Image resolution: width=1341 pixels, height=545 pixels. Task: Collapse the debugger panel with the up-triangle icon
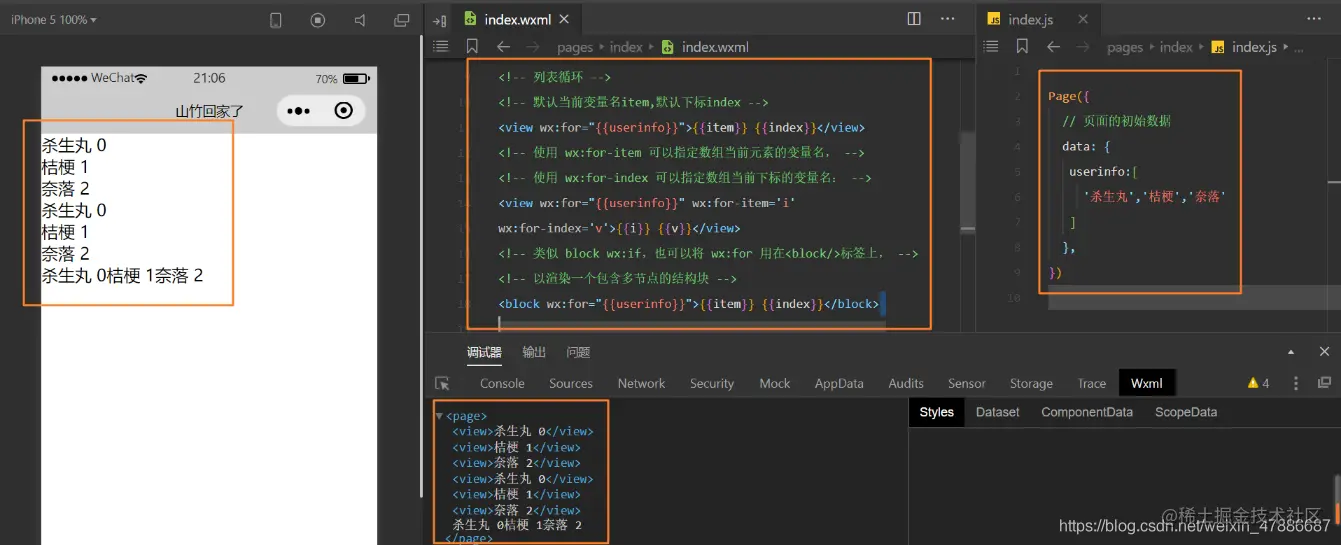click(x=1291, y=352)
